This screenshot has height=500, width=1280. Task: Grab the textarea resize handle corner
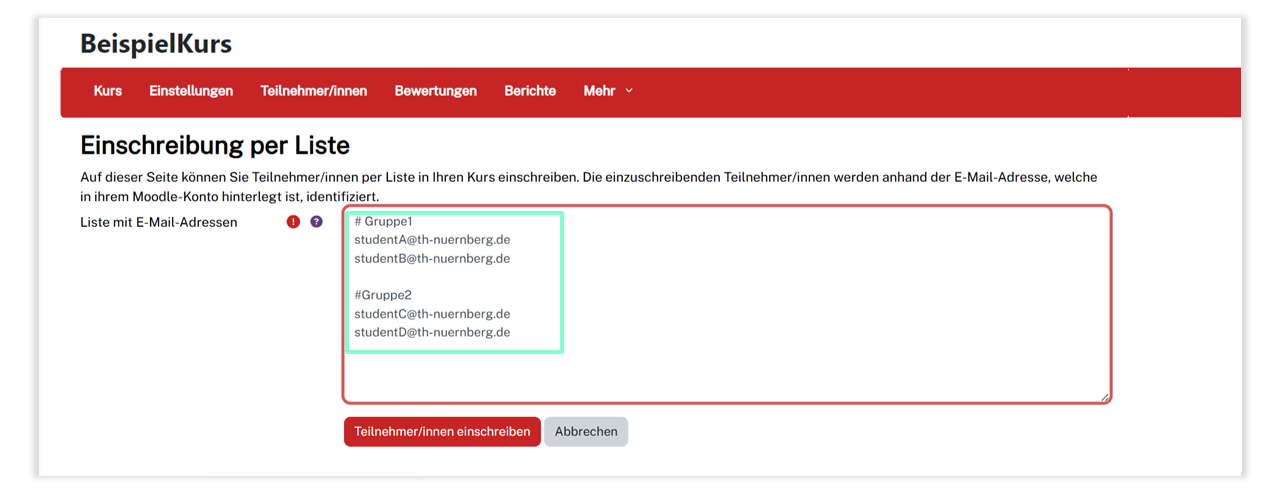pos(1105,397)
